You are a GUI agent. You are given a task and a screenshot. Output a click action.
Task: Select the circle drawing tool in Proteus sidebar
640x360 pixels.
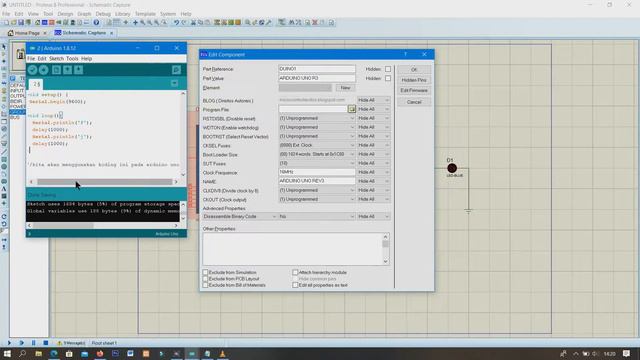[x=4, y=167]
